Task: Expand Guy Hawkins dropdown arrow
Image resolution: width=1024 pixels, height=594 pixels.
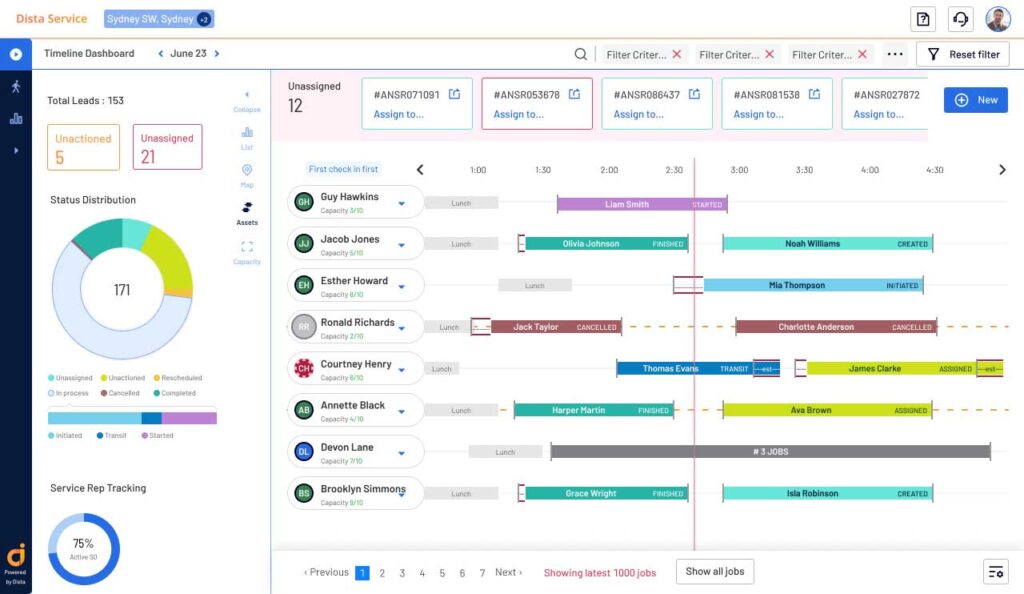Action: tap(401, 203)
